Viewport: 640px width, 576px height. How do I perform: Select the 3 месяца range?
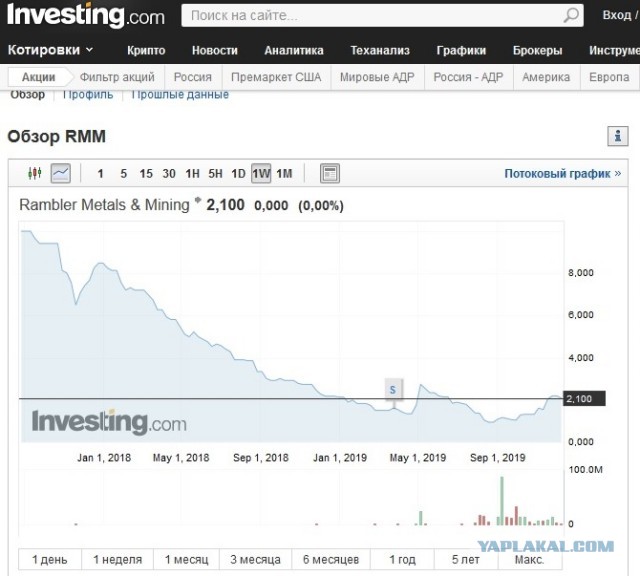click(x=256, y=559)
